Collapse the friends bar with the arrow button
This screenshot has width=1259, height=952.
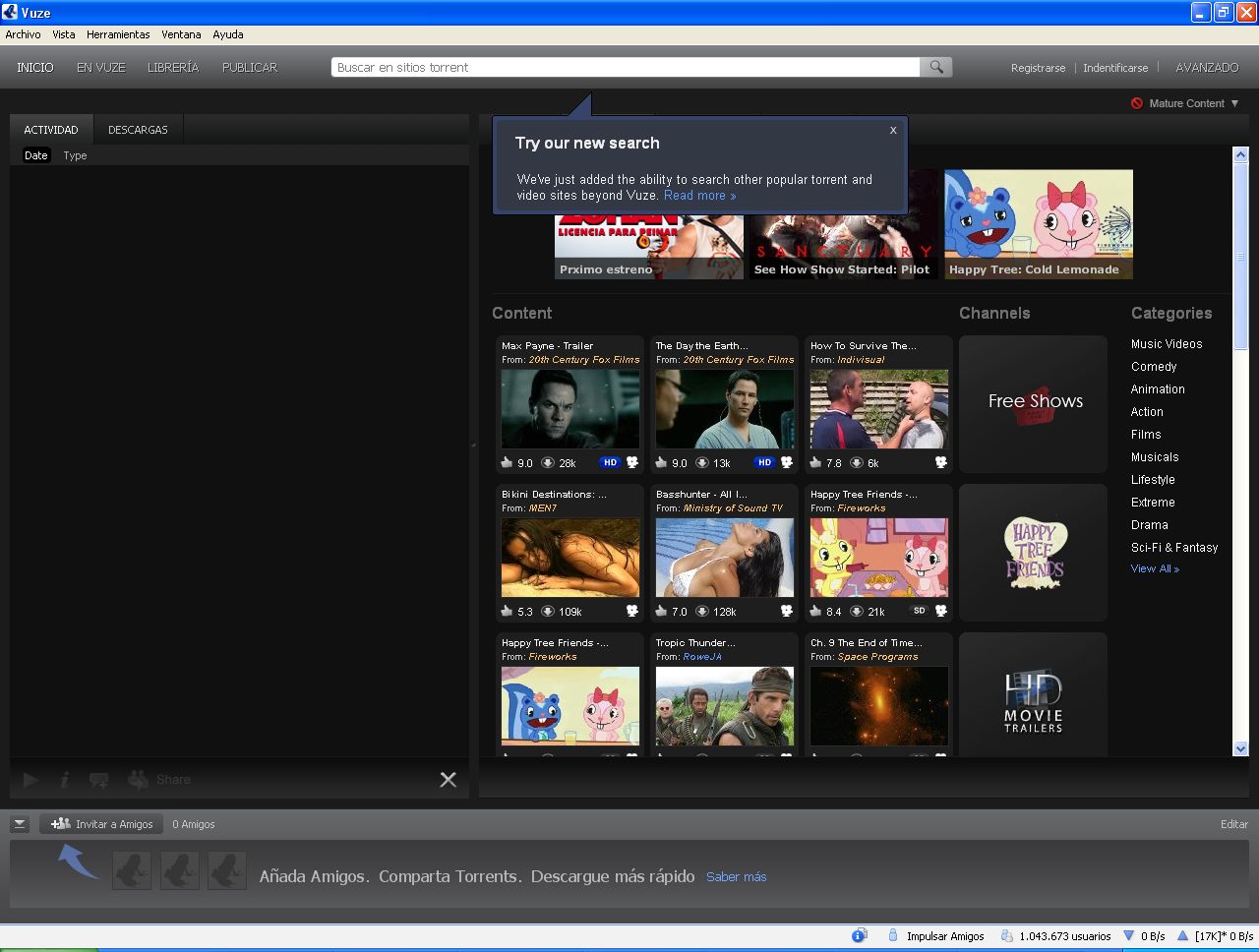(x=20, y=824)
